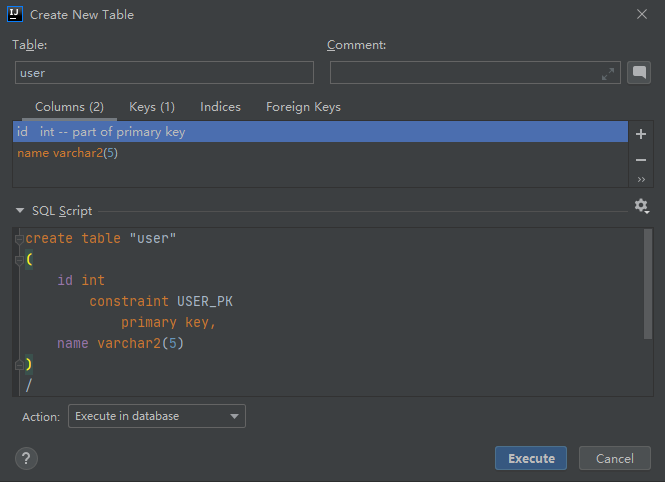Select the id int column row
Image resolution: width=665 pixels, height=482 pixels.
coord(100,132)
